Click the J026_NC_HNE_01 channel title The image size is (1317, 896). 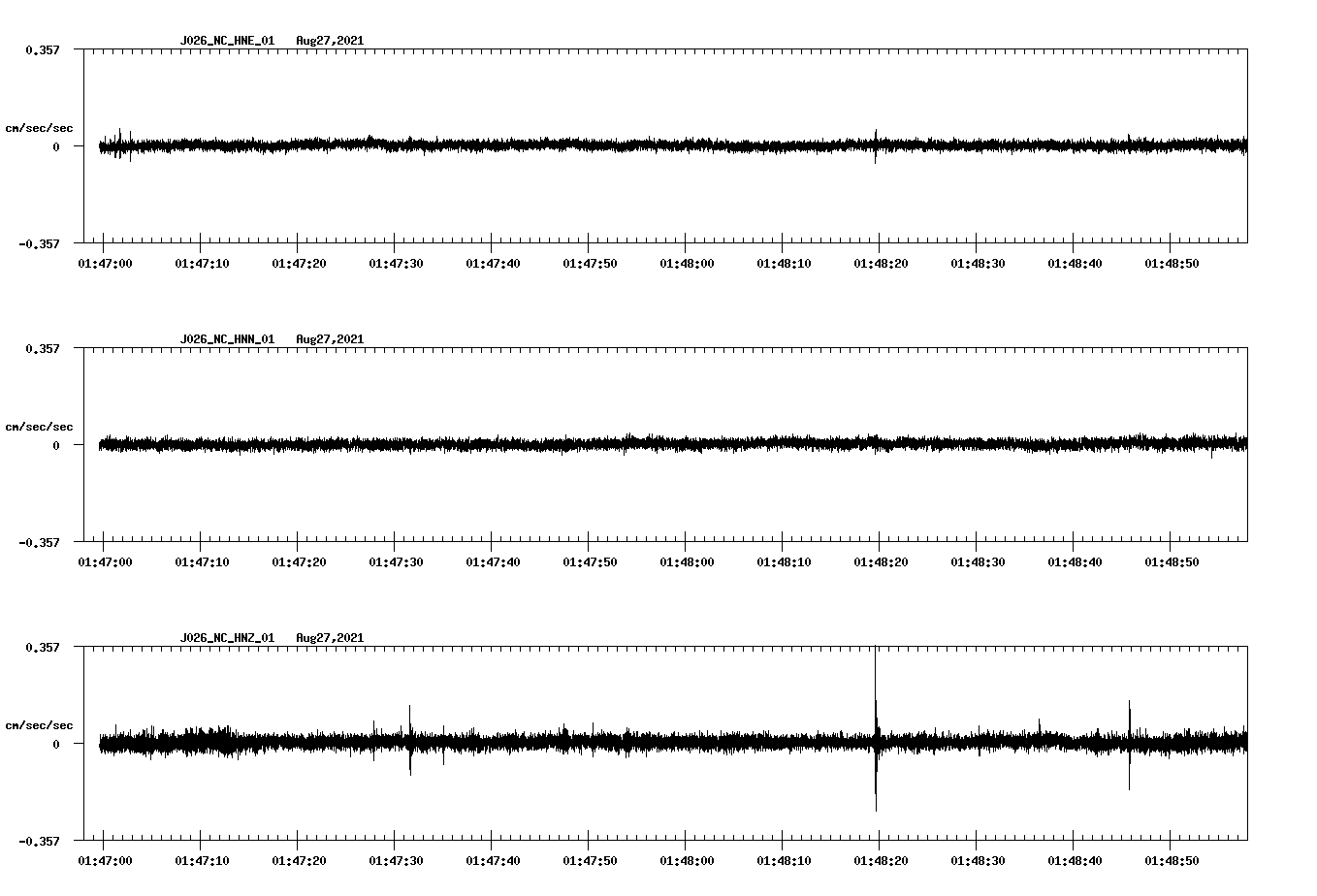[227, 41]
